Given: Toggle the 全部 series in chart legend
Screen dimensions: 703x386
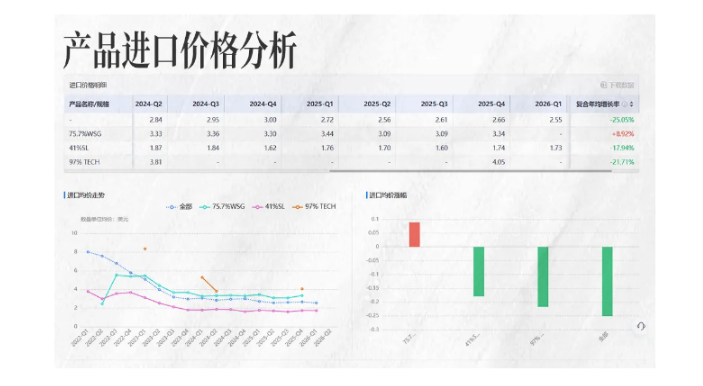Looking at the screenshot, I should coord(179,207).
